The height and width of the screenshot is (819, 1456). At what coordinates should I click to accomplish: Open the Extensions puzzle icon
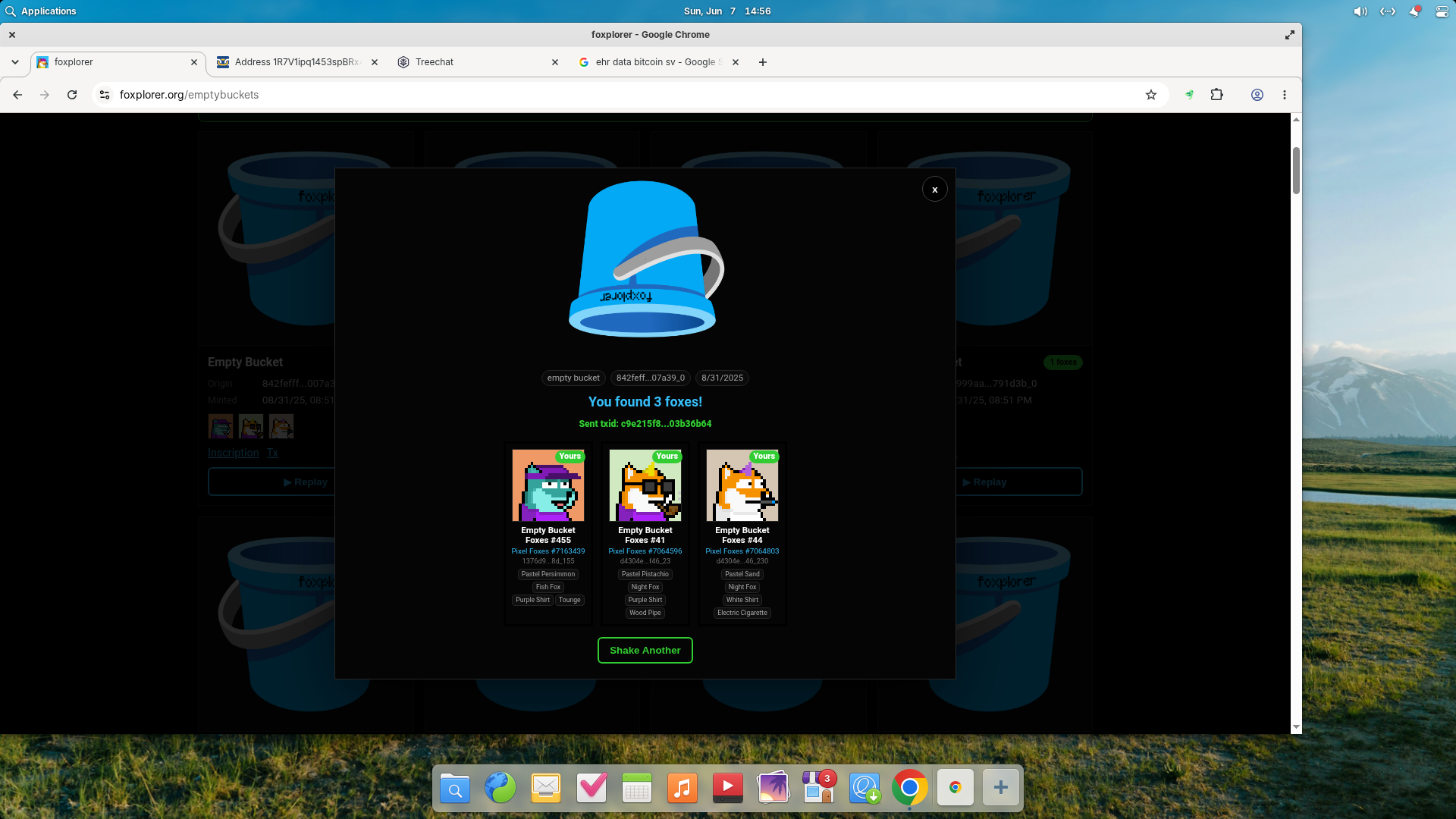point(1216,95)
